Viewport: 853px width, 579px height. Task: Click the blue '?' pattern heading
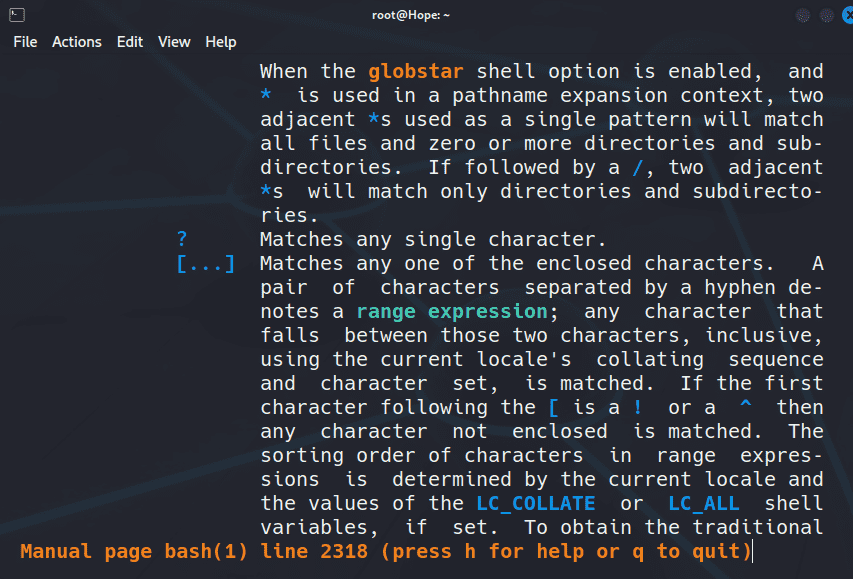[182, 240]
